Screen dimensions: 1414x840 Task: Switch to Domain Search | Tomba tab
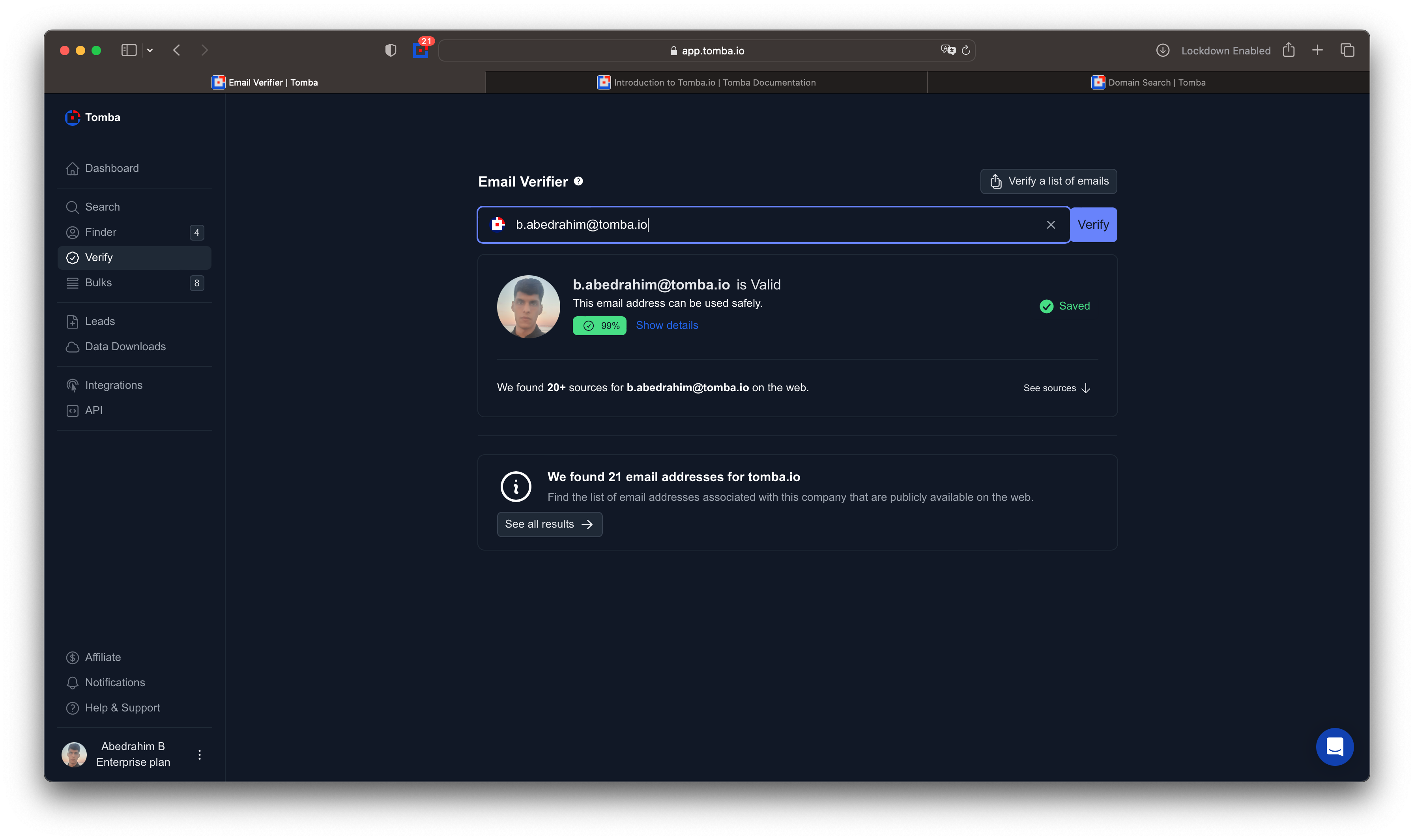(1148, 82)
